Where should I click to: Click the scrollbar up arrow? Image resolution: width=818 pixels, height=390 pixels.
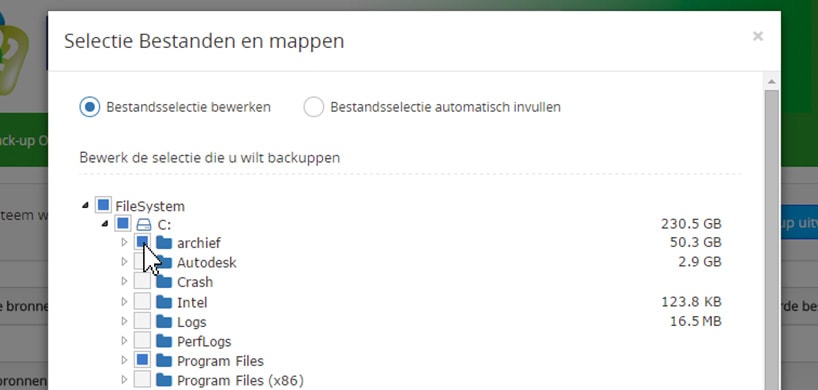pyautogui.click(x=771, y=81)
